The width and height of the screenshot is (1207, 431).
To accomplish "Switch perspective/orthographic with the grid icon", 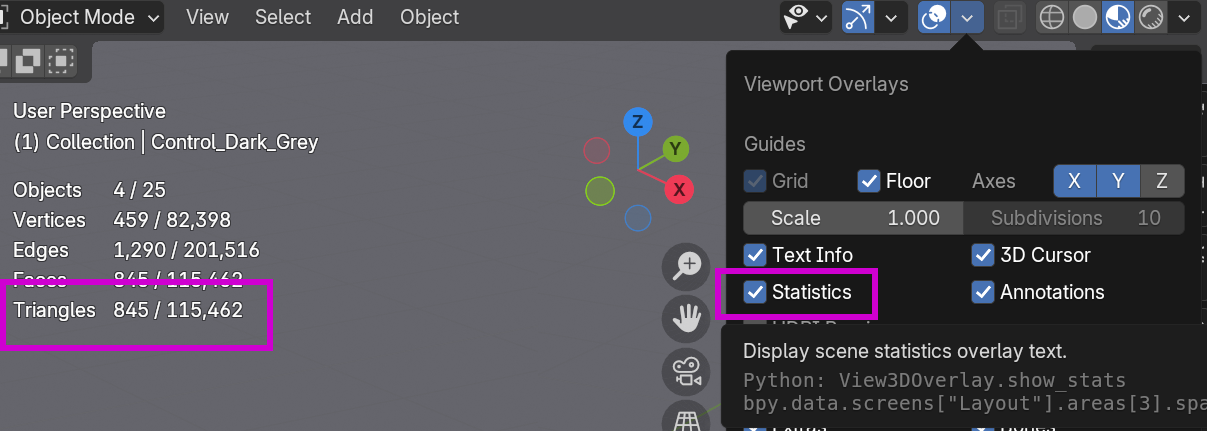I will click(x=687, y=420).
